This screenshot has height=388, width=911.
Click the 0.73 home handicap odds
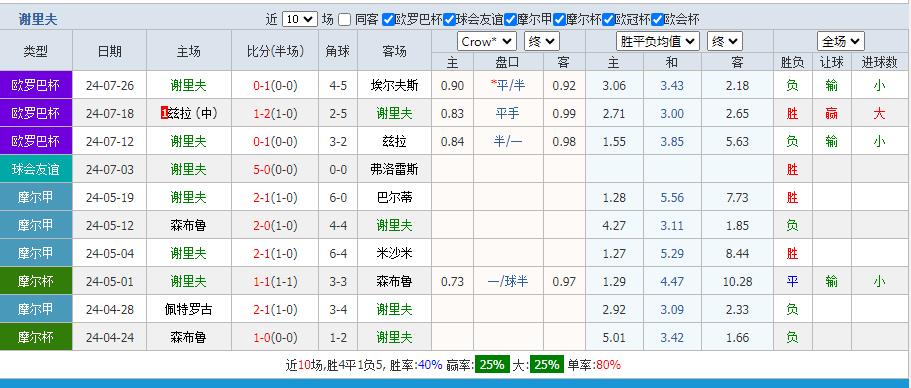pyautogui.click(x=453, y=282)
